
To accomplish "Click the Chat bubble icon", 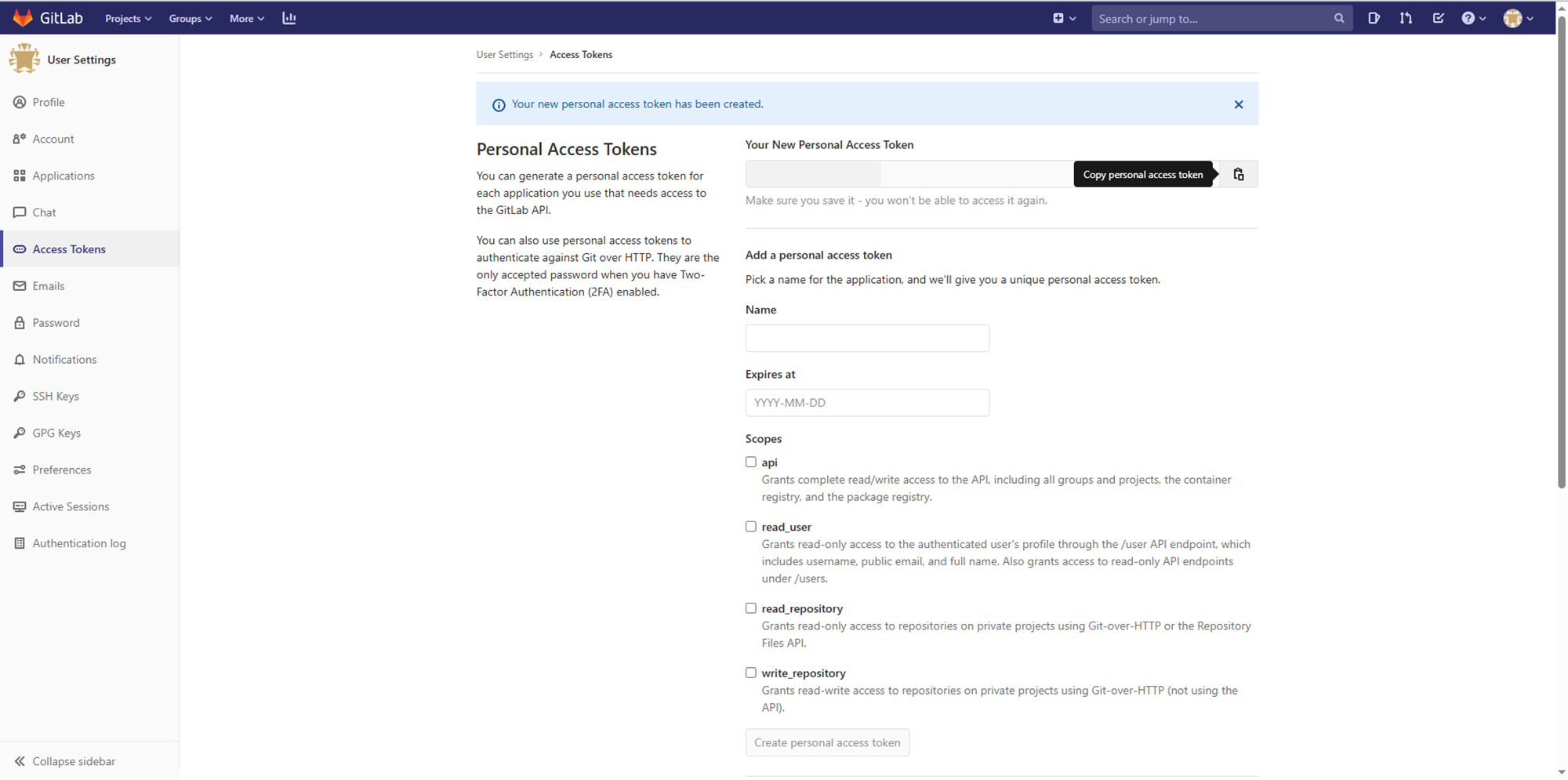I will pyautogui.click(x=20, y=212).
